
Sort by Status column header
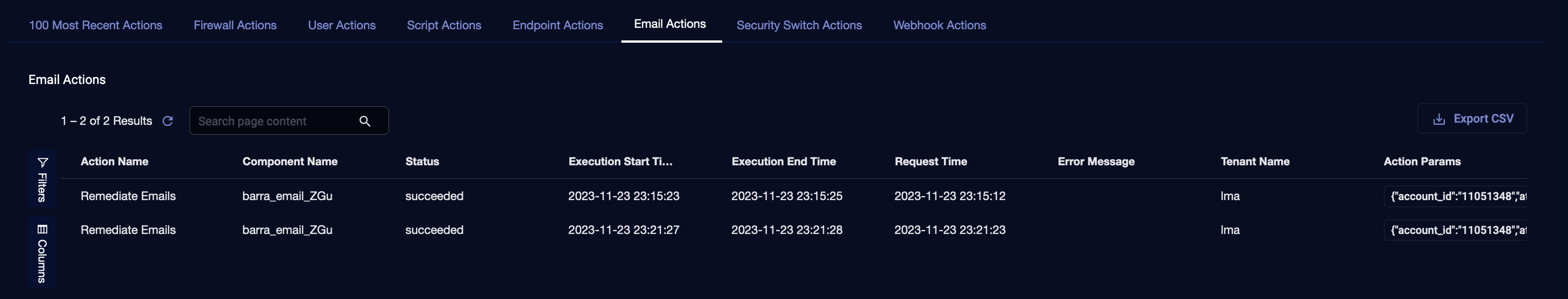click(x=422, y=162)
